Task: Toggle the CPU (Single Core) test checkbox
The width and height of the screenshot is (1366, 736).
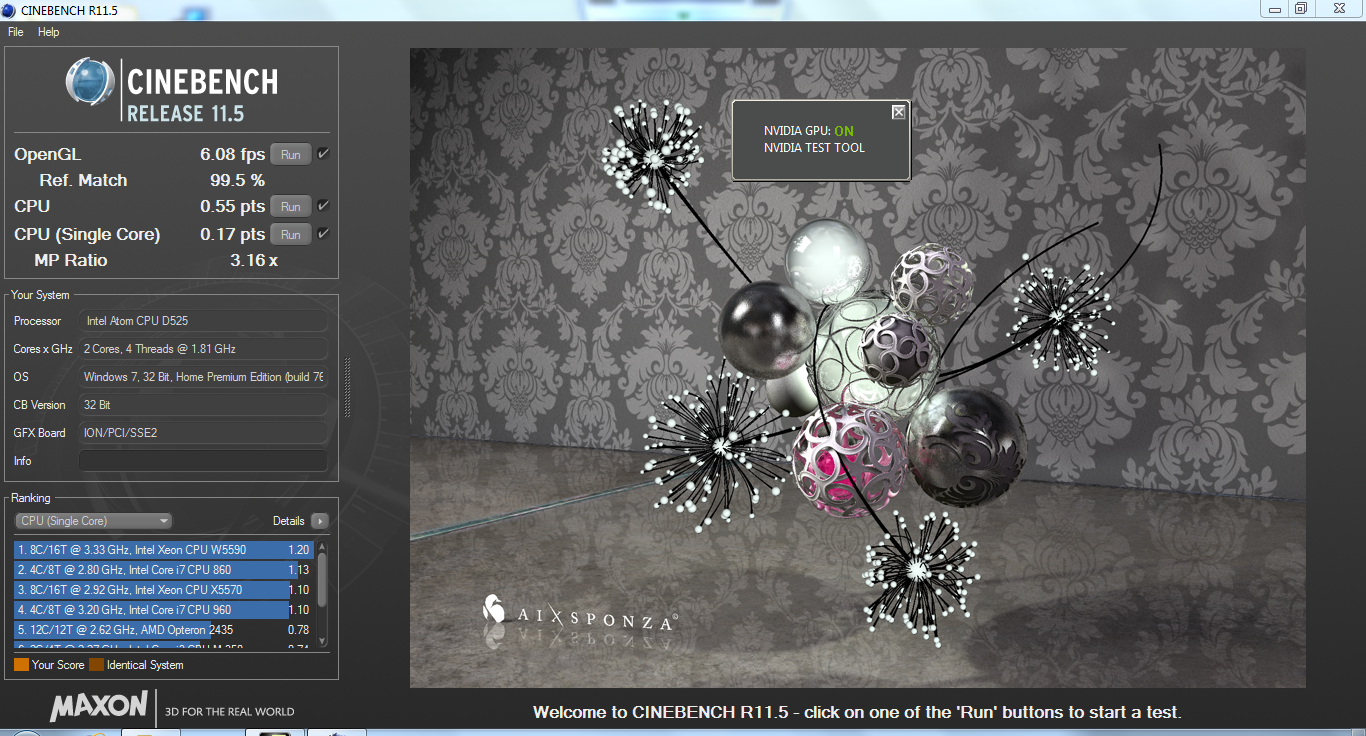Action: point(323,234)
